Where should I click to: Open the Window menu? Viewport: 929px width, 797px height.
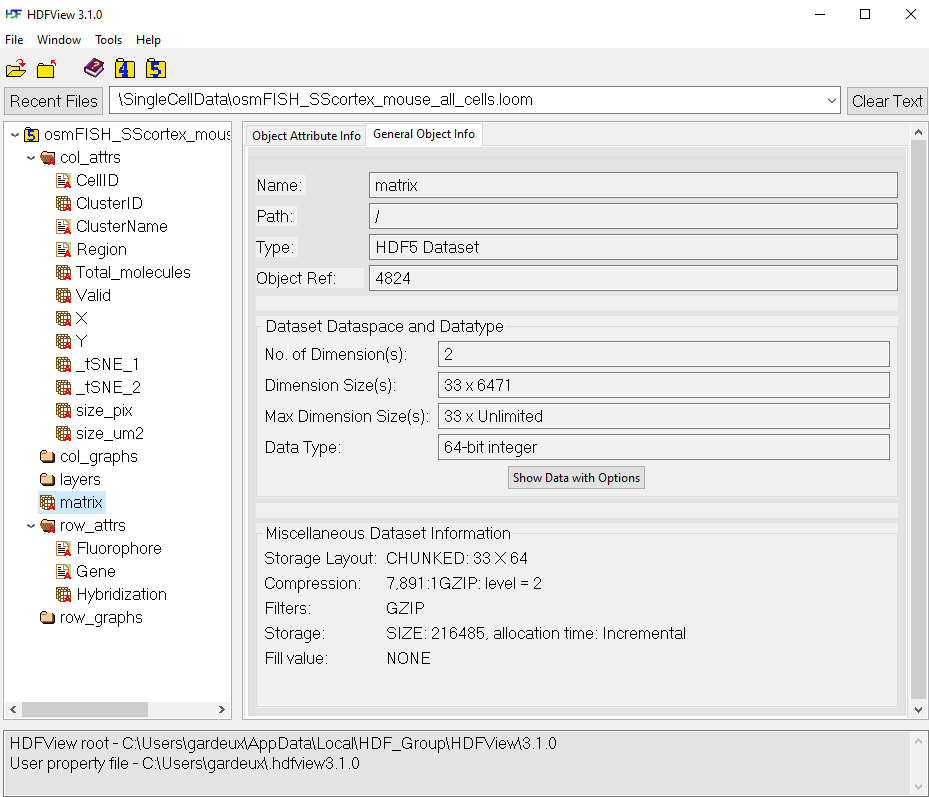tap(59, 40)
